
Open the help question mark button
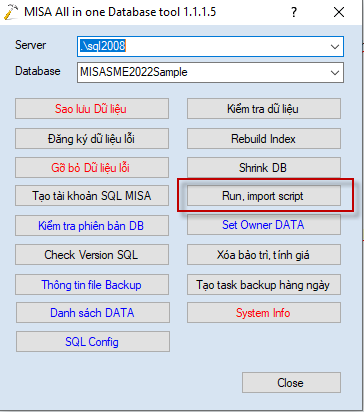click(x=294, y=12)
